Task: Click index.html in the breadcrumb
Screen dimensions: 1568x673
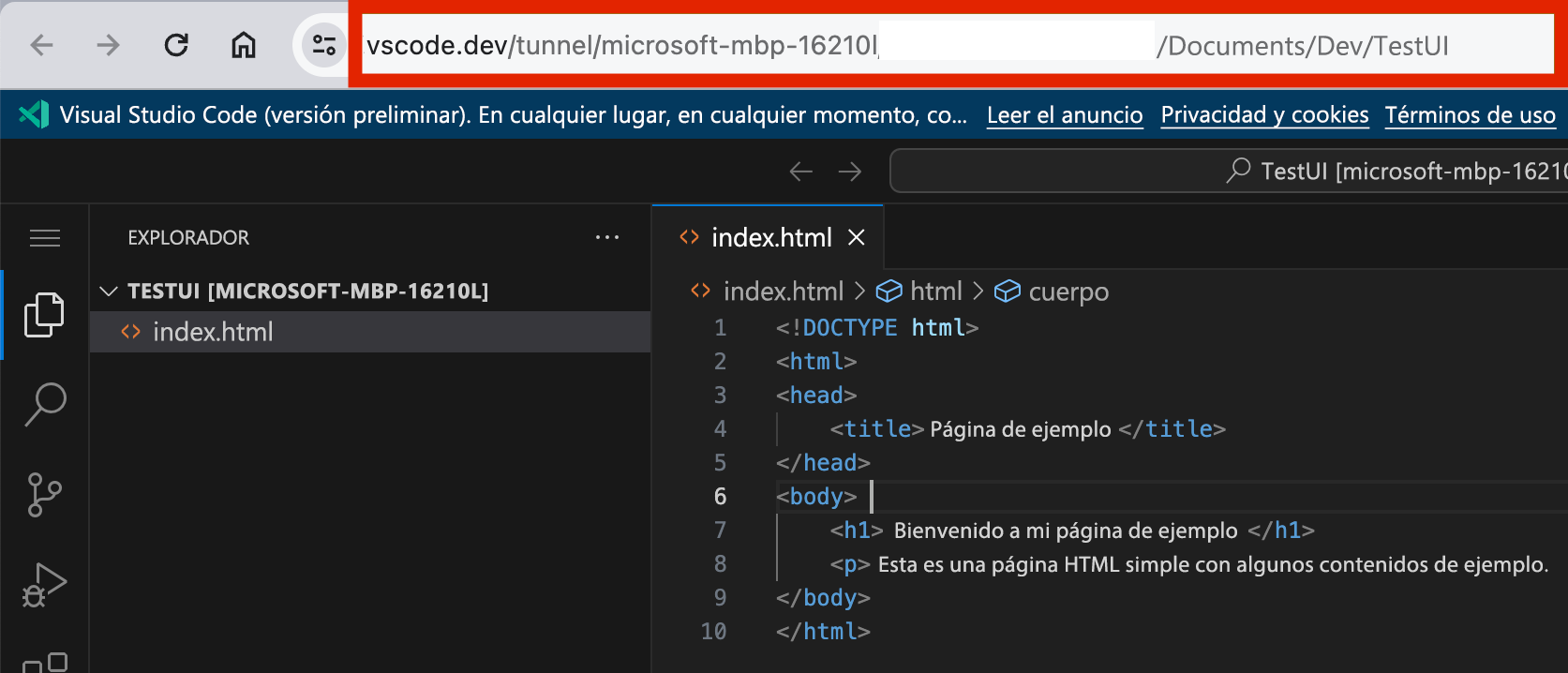Action: [x=784, y=292]
